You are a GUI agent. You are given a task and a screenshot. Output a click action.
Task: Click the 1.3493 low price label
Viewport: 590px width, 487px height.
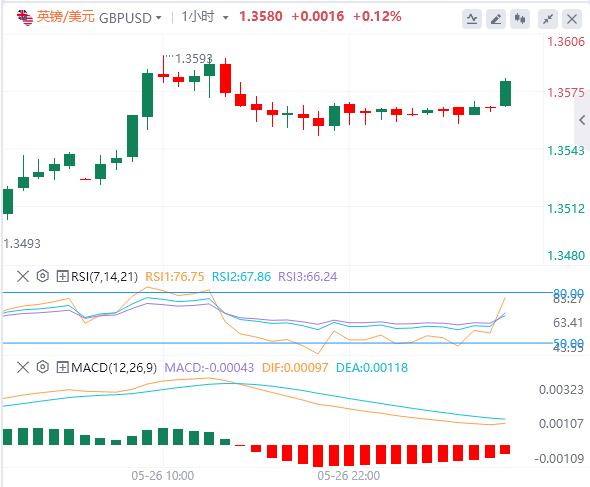(x=22, y=244)
